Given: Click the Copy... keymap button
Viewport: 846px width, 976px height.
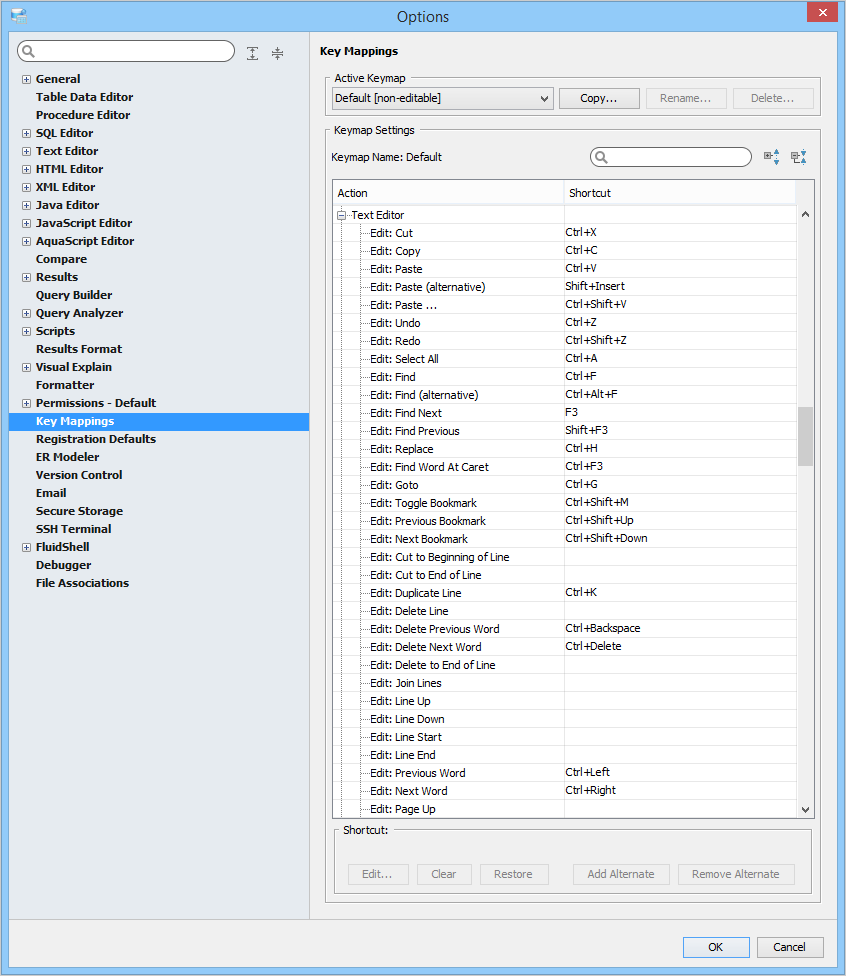Looking at the screenshot, I should point(599,98).
